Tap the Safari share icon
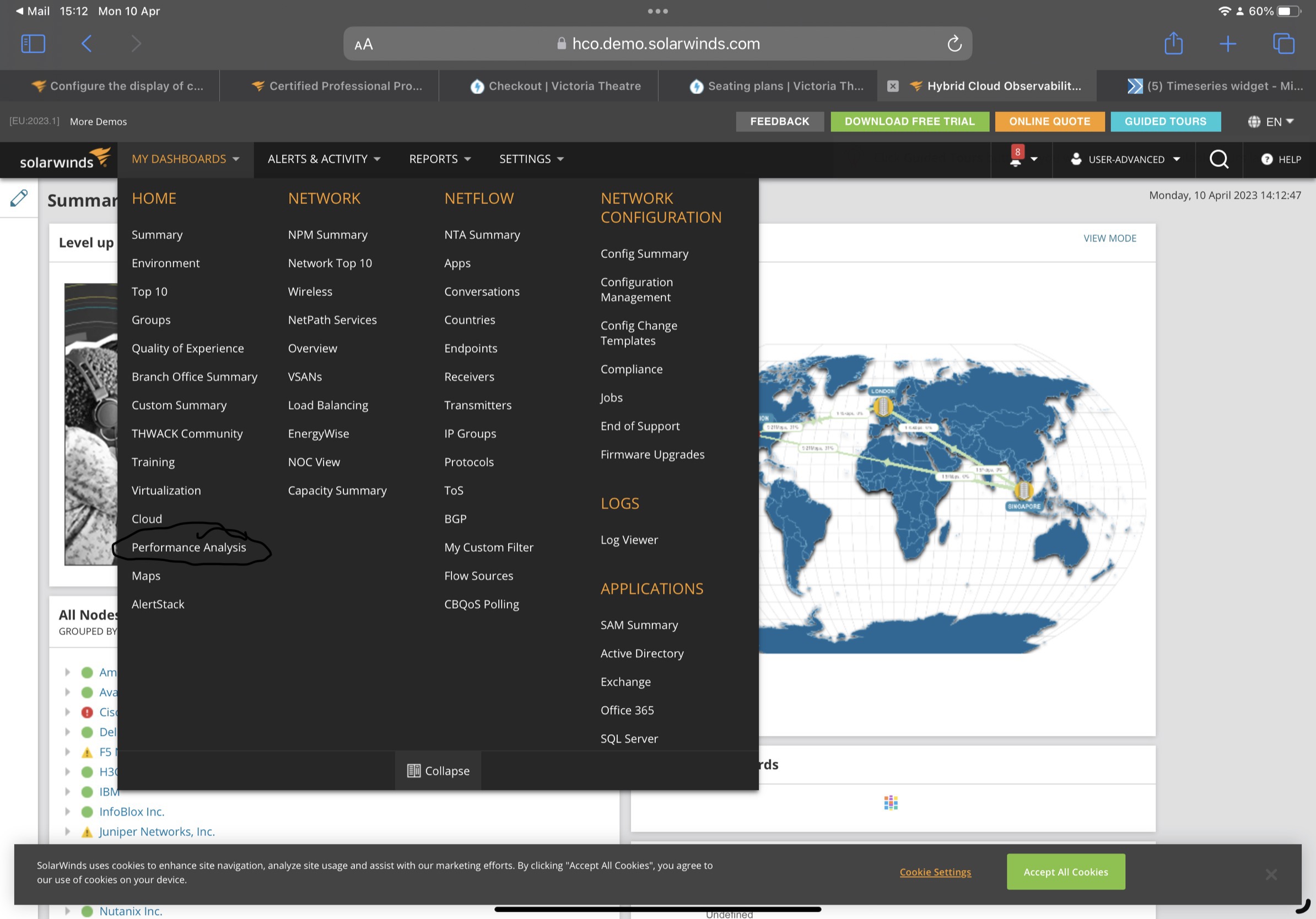The width and height of the screenshot is (1316, 919). pos(1173,44)
